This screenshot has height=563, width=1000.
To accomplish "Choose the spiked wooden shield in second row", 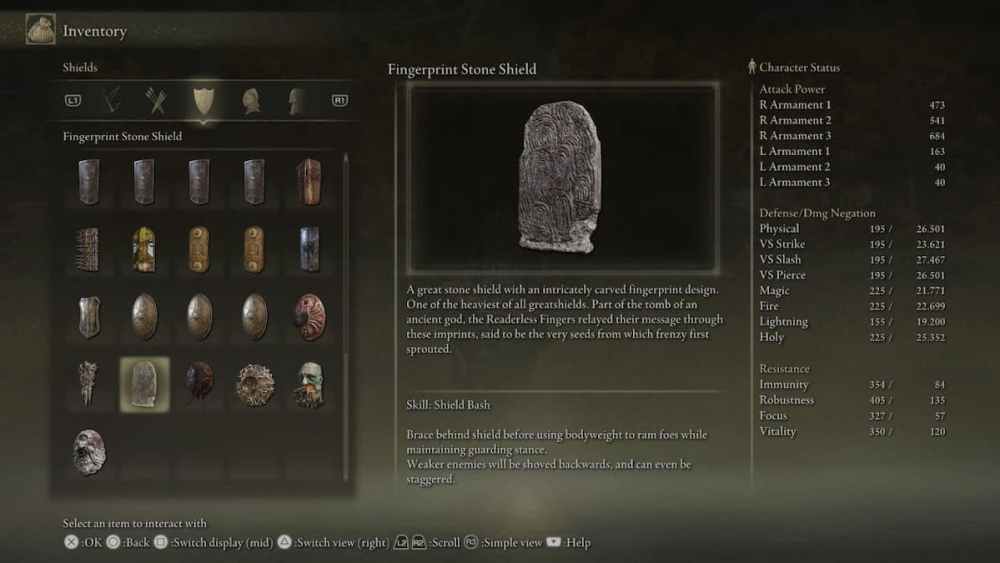I will click(x=89, y=249).
